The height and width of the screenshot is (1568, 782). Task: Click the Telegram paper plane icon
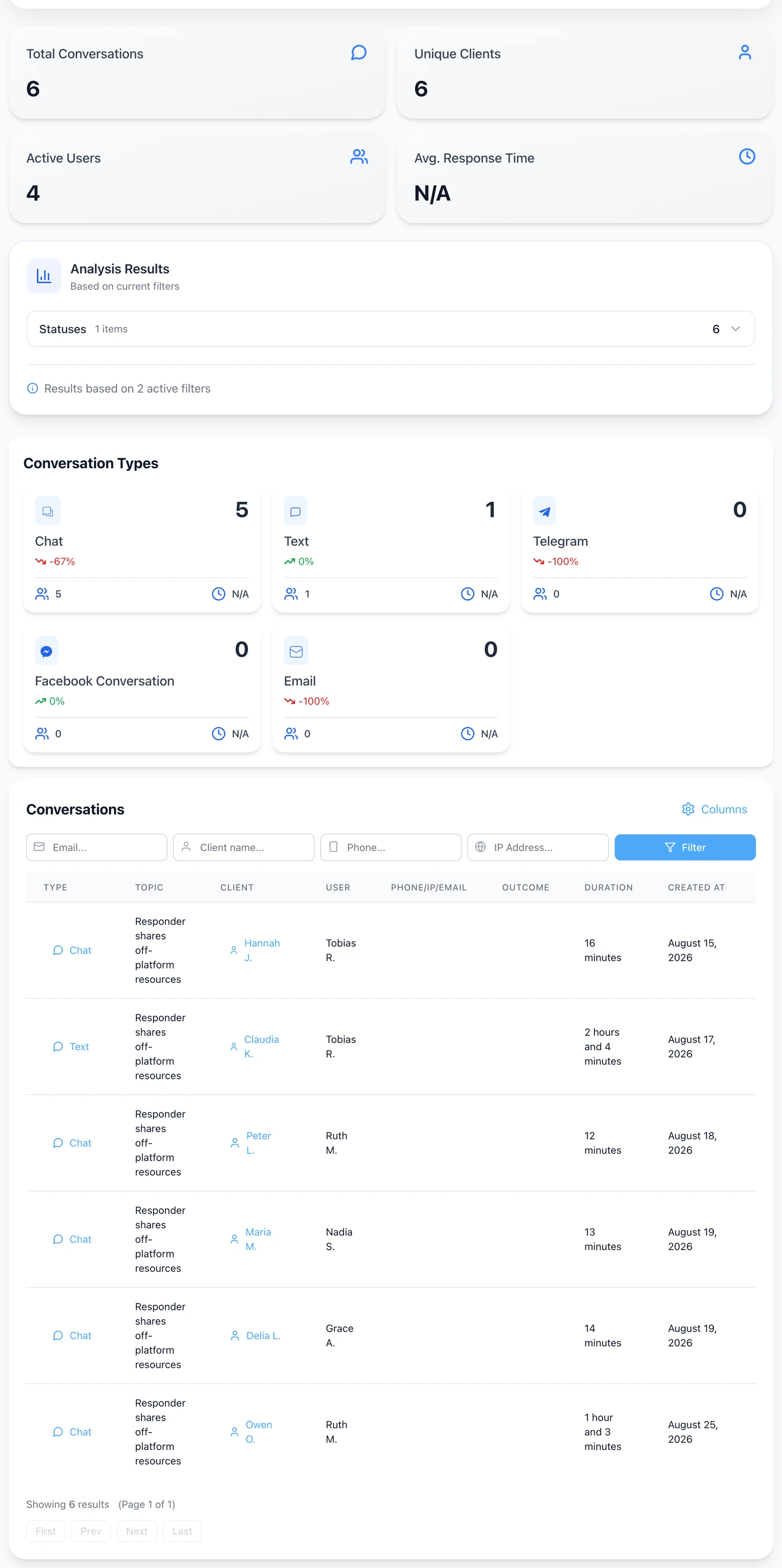point(544,511)
